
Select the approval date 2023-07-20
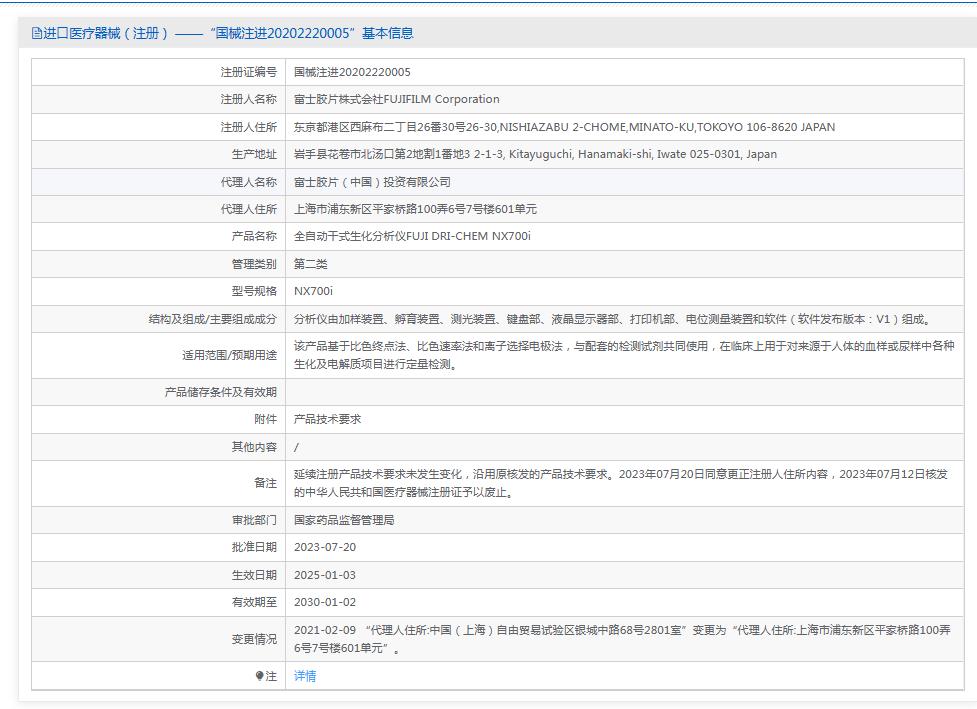[x=324, y=547]
